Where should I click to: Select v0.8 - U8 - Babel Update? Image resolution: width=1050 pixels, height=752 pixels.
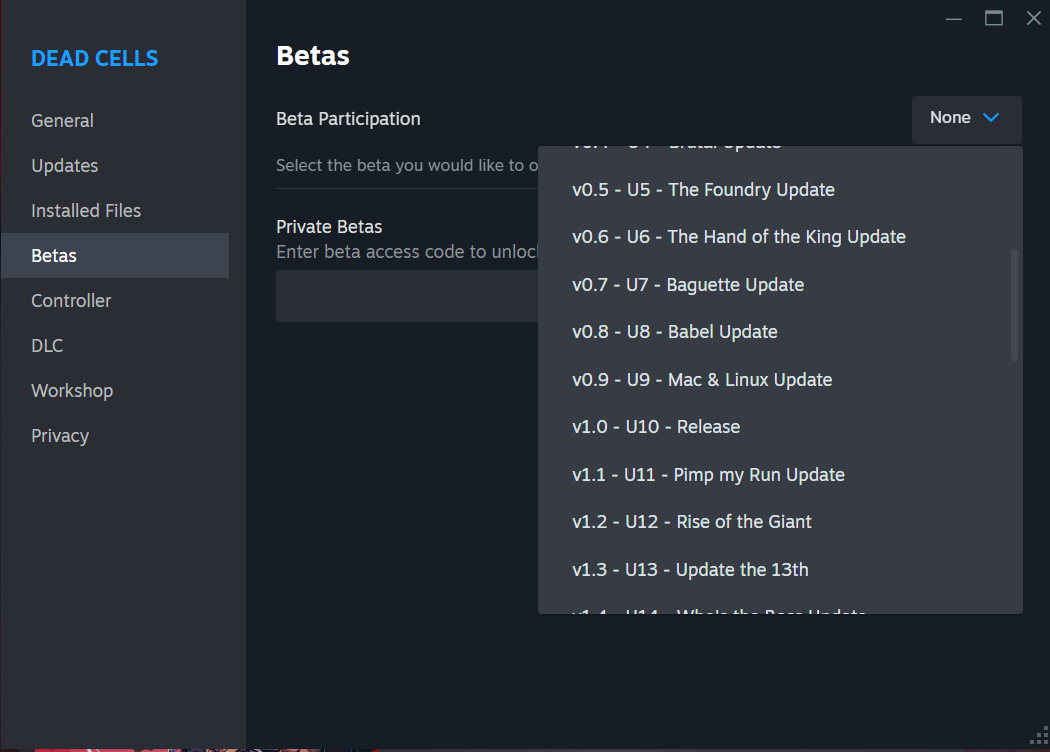pyautogui.click(x=675, y=332)
